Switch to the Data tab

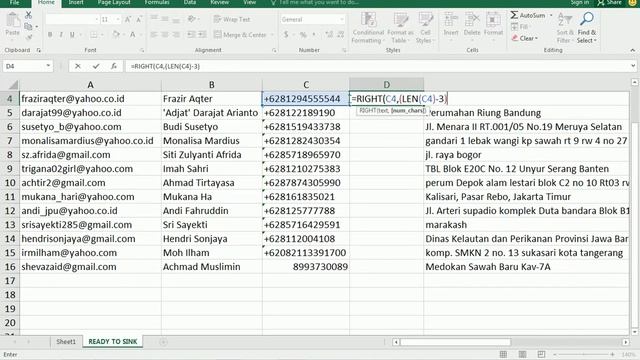[190, 2]
